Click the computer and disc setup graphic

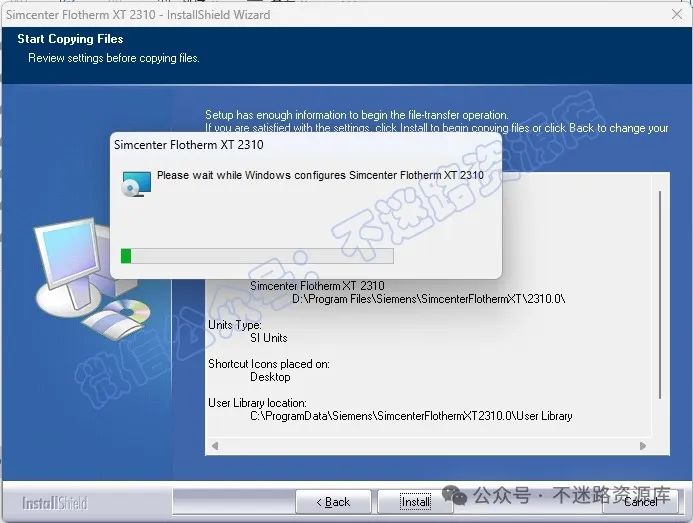(x=92, y=279)
